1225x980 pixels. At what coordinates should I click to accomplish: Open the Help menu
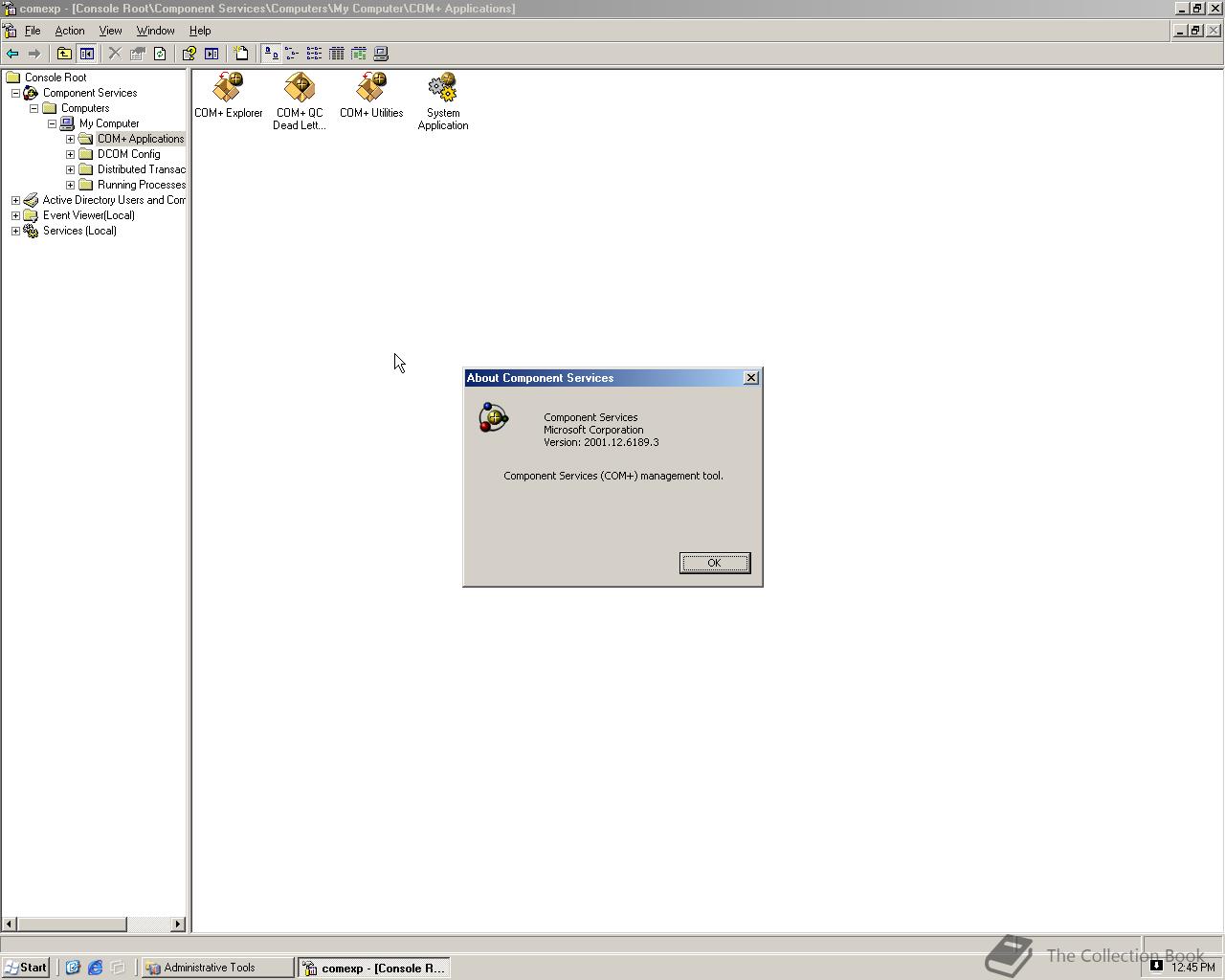click(200, 31)
